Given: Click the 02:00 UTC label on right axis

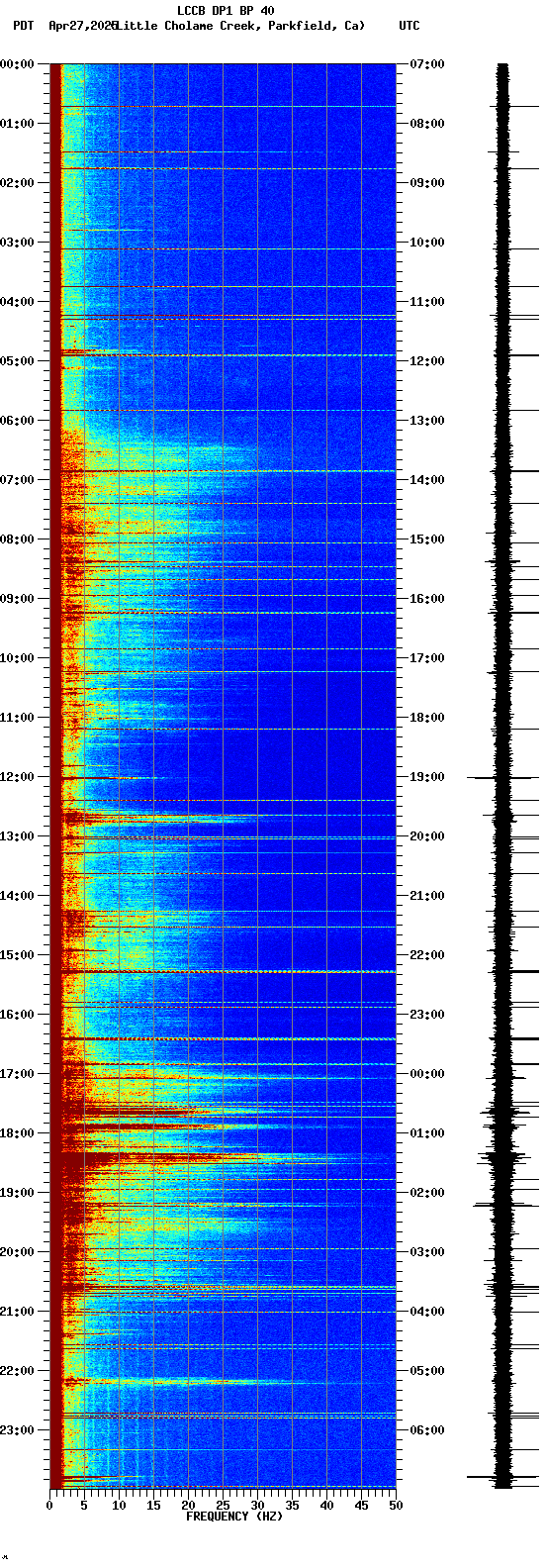Looking at the screenshot, I should [x=427, y=1193].
